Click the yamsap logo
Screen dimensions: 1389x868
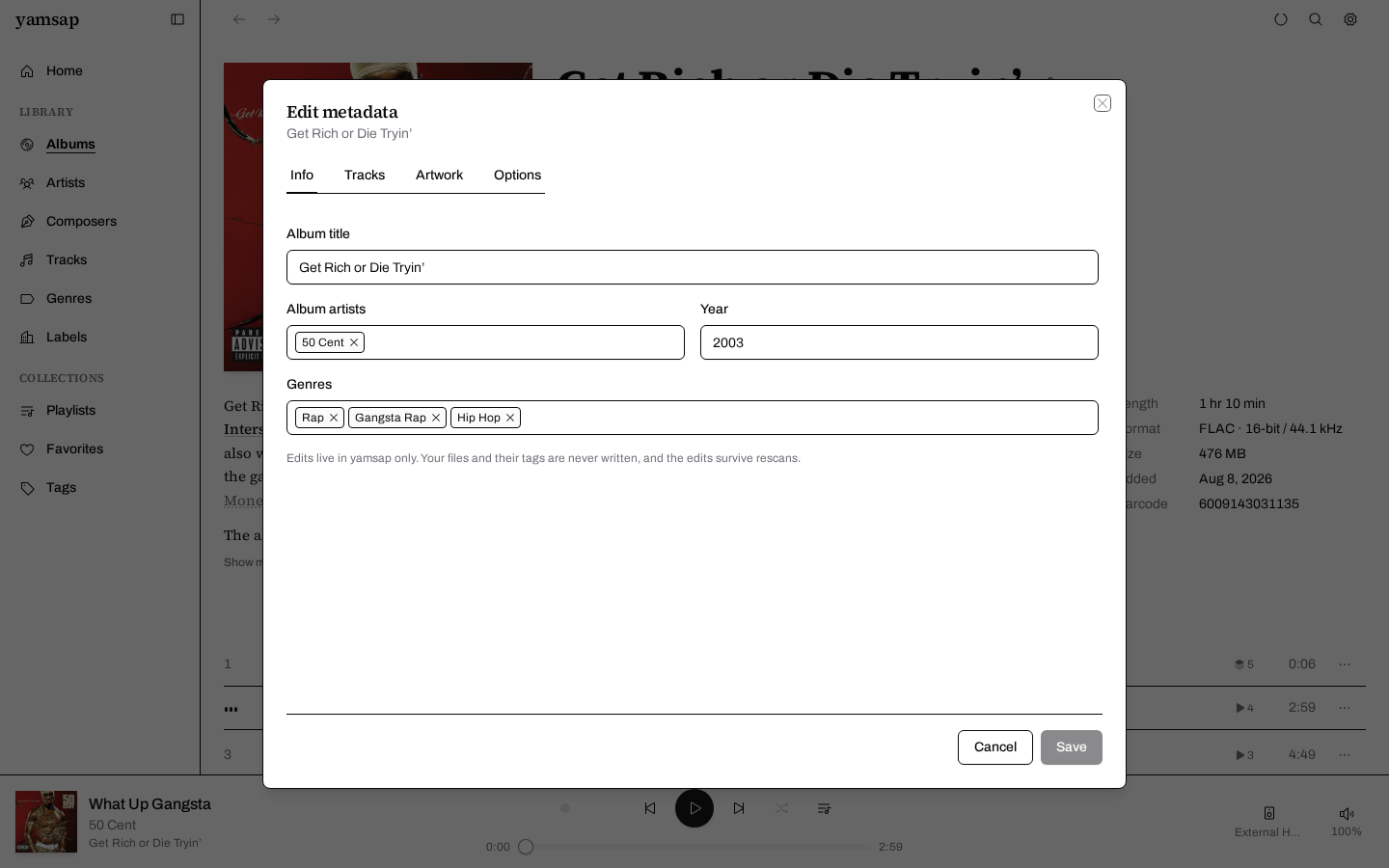pos(47,20)
